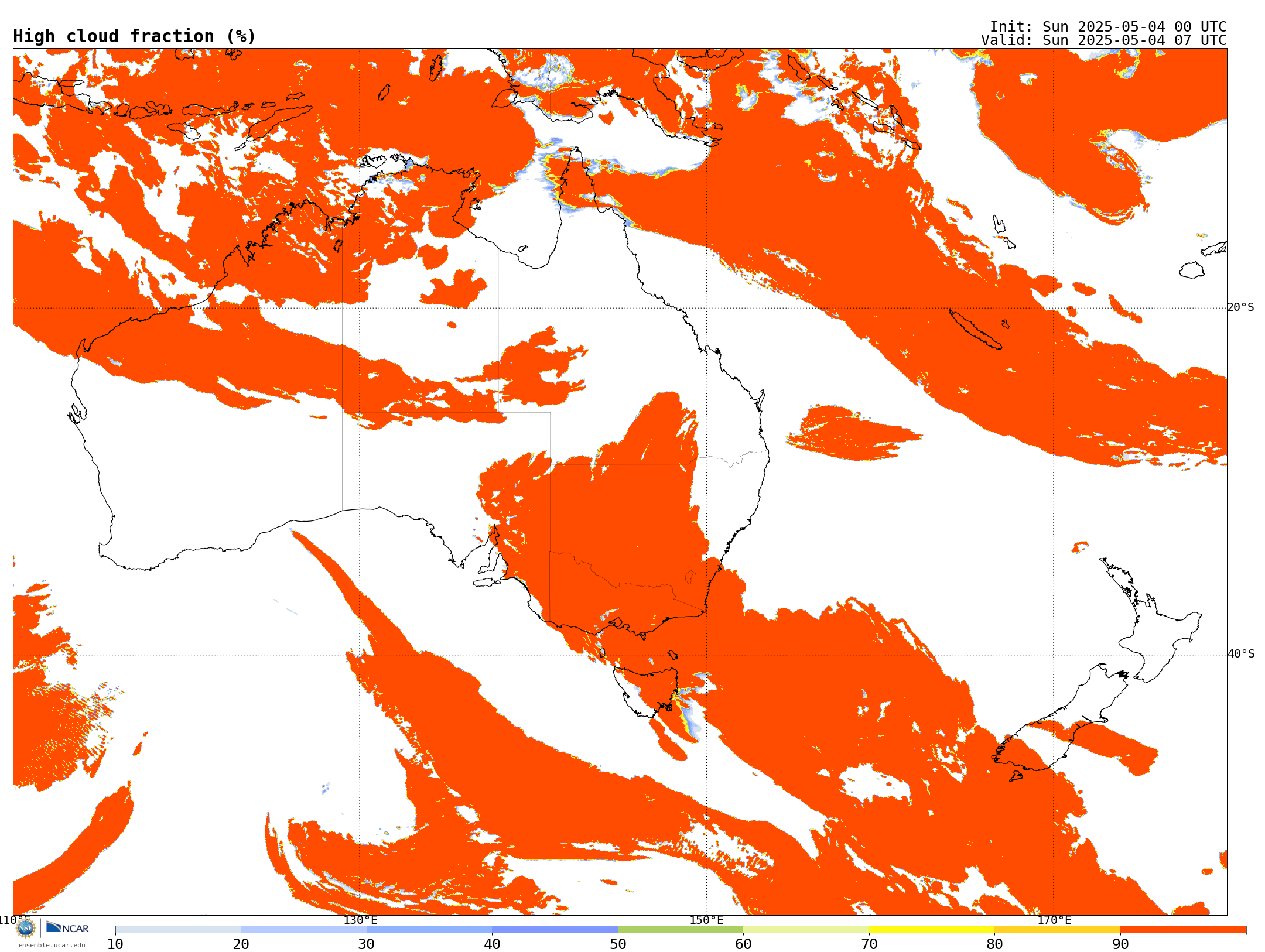
Task: Click the ensemble.ucar.edu text
Action: point(52,945)
